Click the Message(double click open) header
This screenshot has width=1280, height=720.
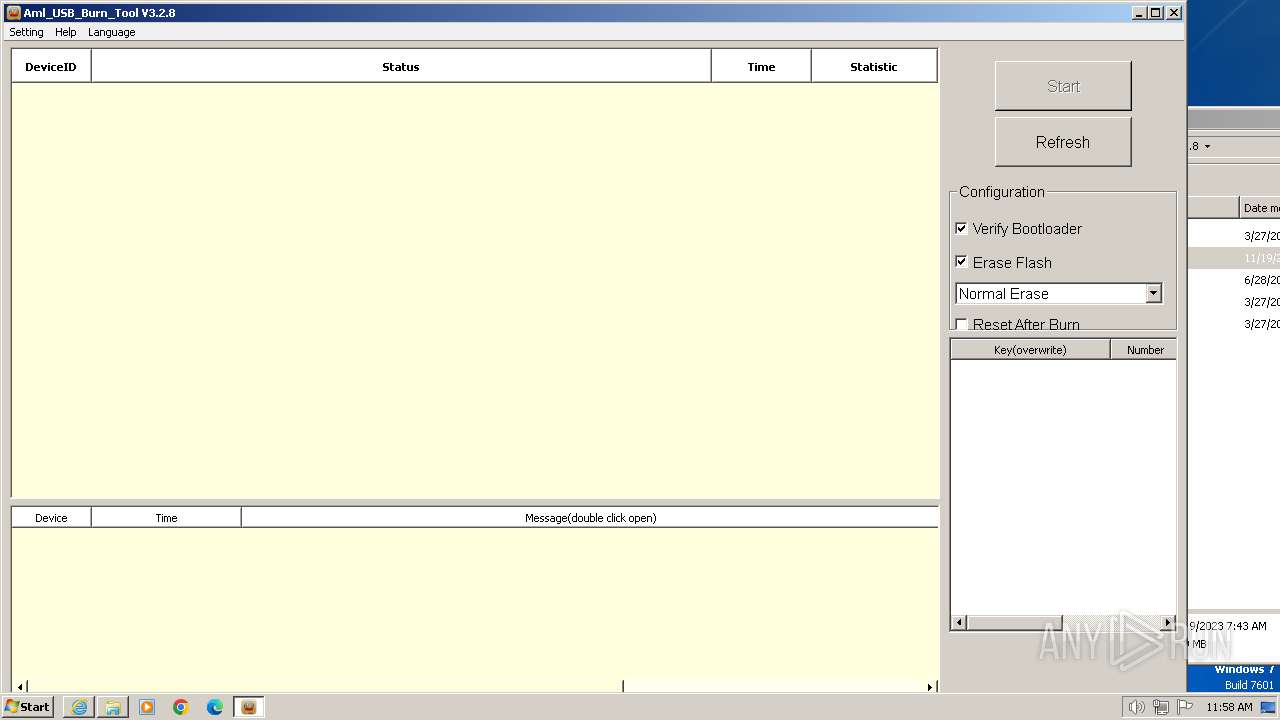pyautogui.click(x=590, y=518)
